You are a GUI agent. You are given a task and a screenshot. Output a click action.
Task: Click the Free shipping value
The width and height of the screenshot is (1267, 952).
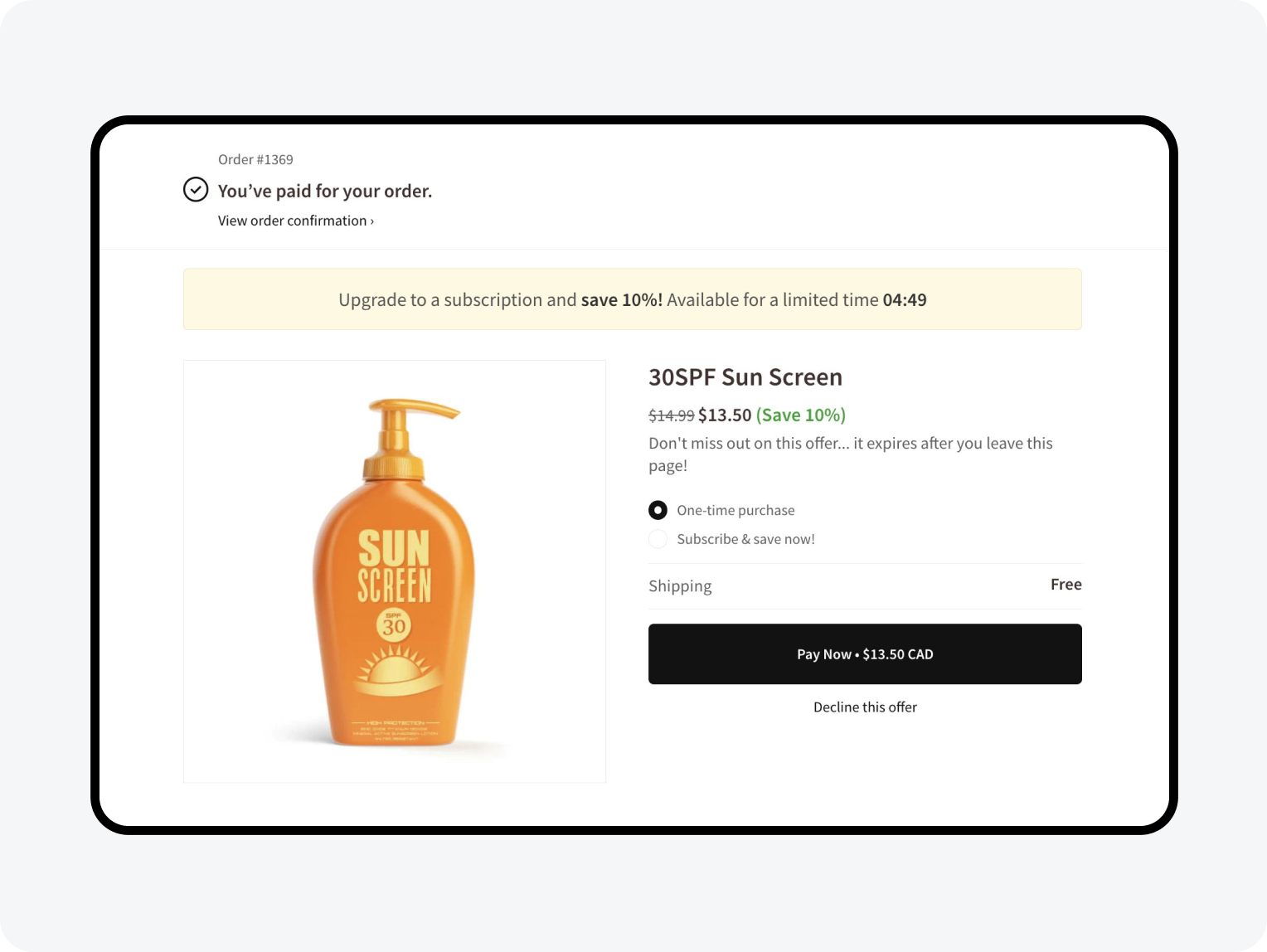[1066, 585]
